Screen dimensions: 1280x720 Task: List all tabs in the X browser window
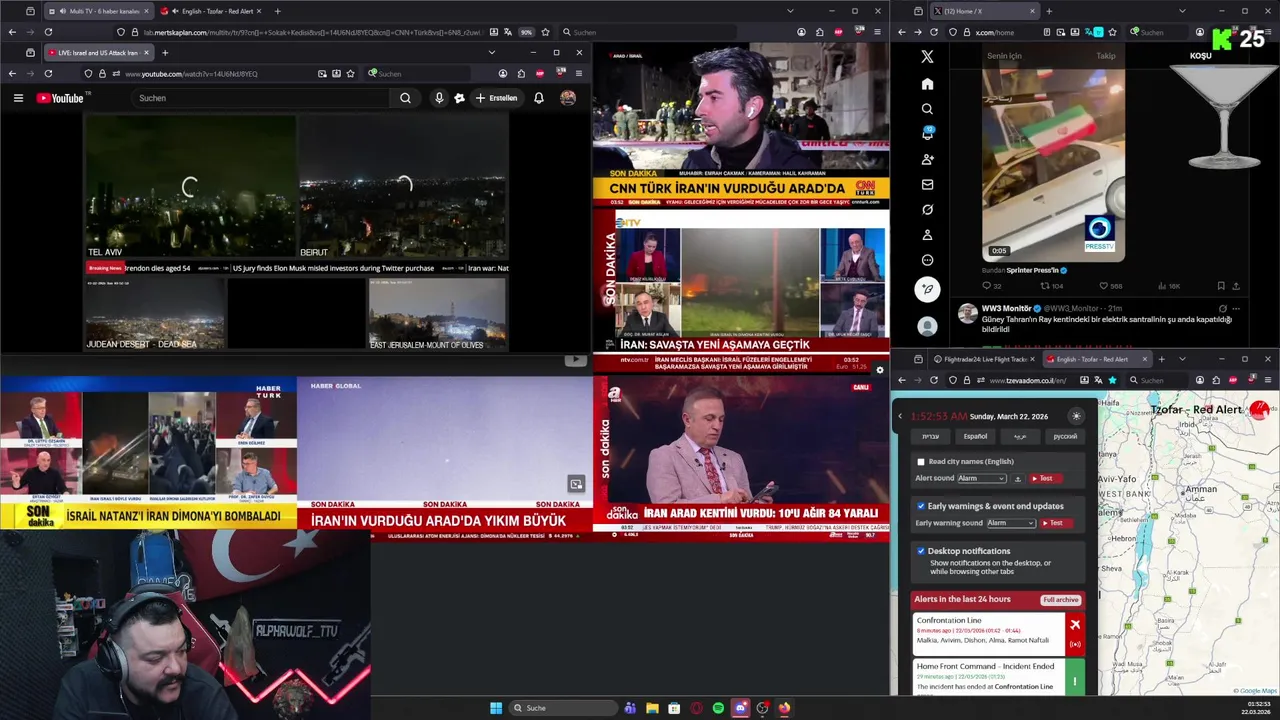tap(1182, 11)
